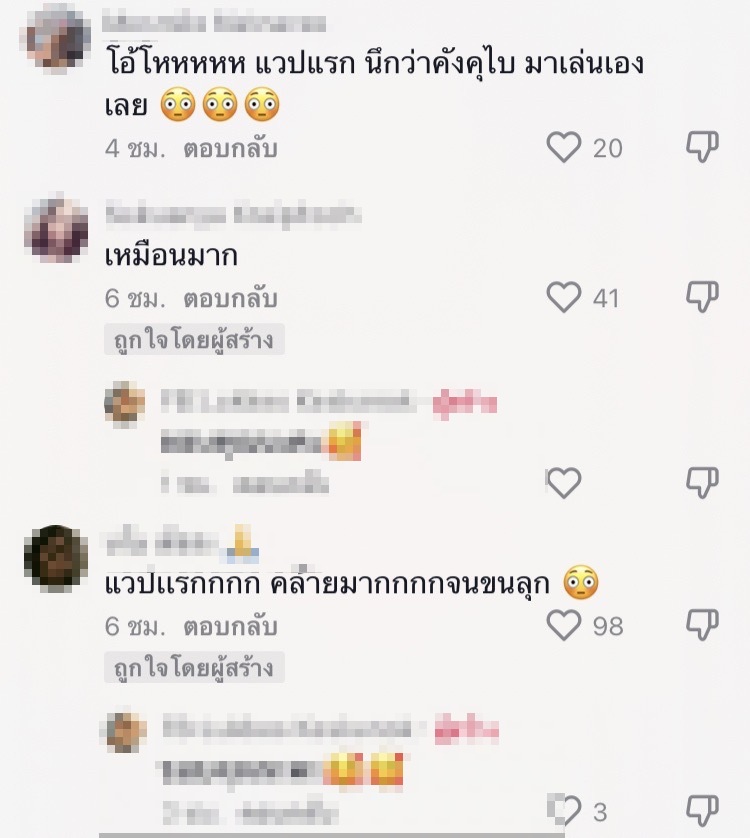
Task: Dislike the creator reply with 3 likes
Action: click(702, 811)
